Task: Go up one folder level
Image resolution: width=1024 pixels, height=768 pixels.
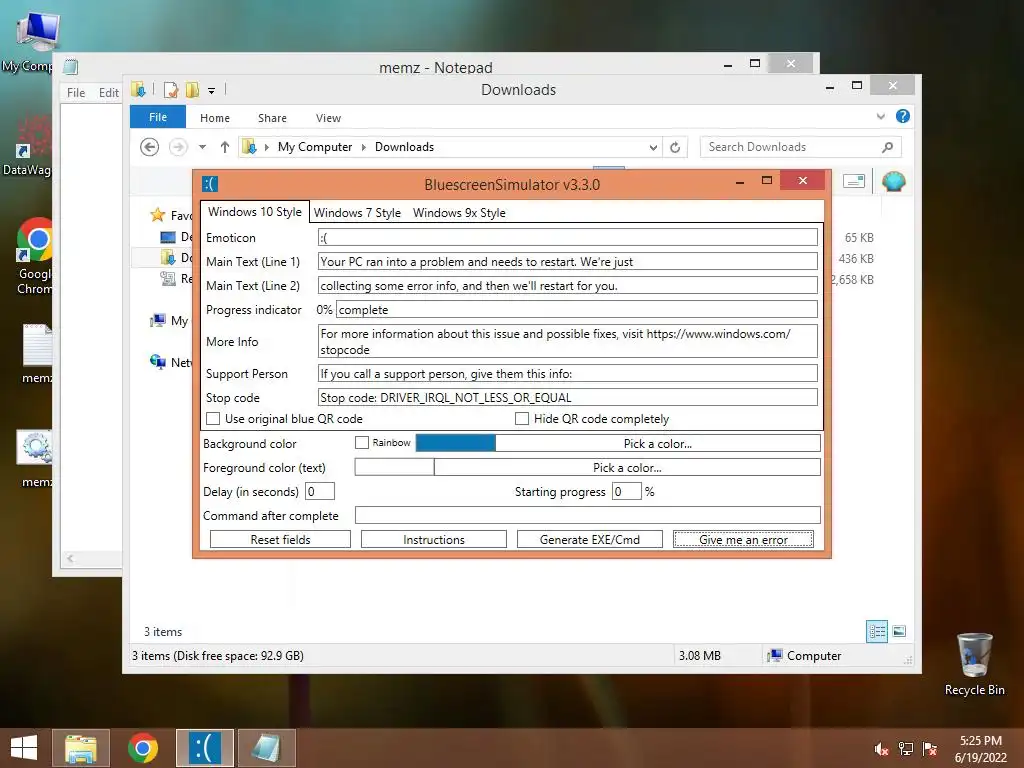Action: tap(225, 147)
